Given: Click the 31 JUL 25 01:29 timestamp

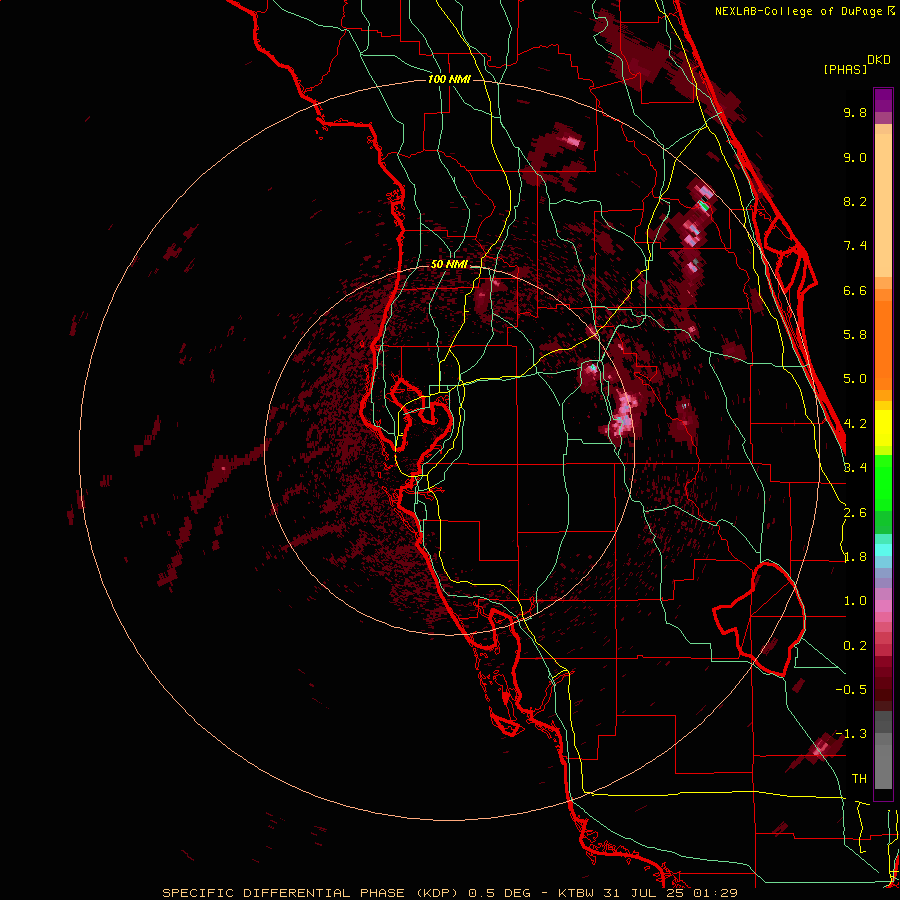Looking at the screenshot, I should tap(670, 893).
